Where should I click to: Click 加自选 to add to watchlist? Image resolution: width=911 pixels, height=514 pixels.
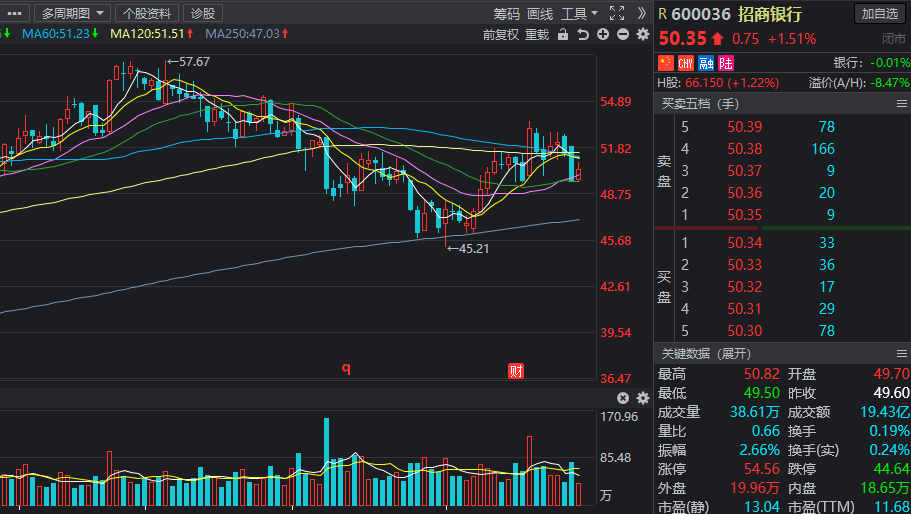point(881,13)
